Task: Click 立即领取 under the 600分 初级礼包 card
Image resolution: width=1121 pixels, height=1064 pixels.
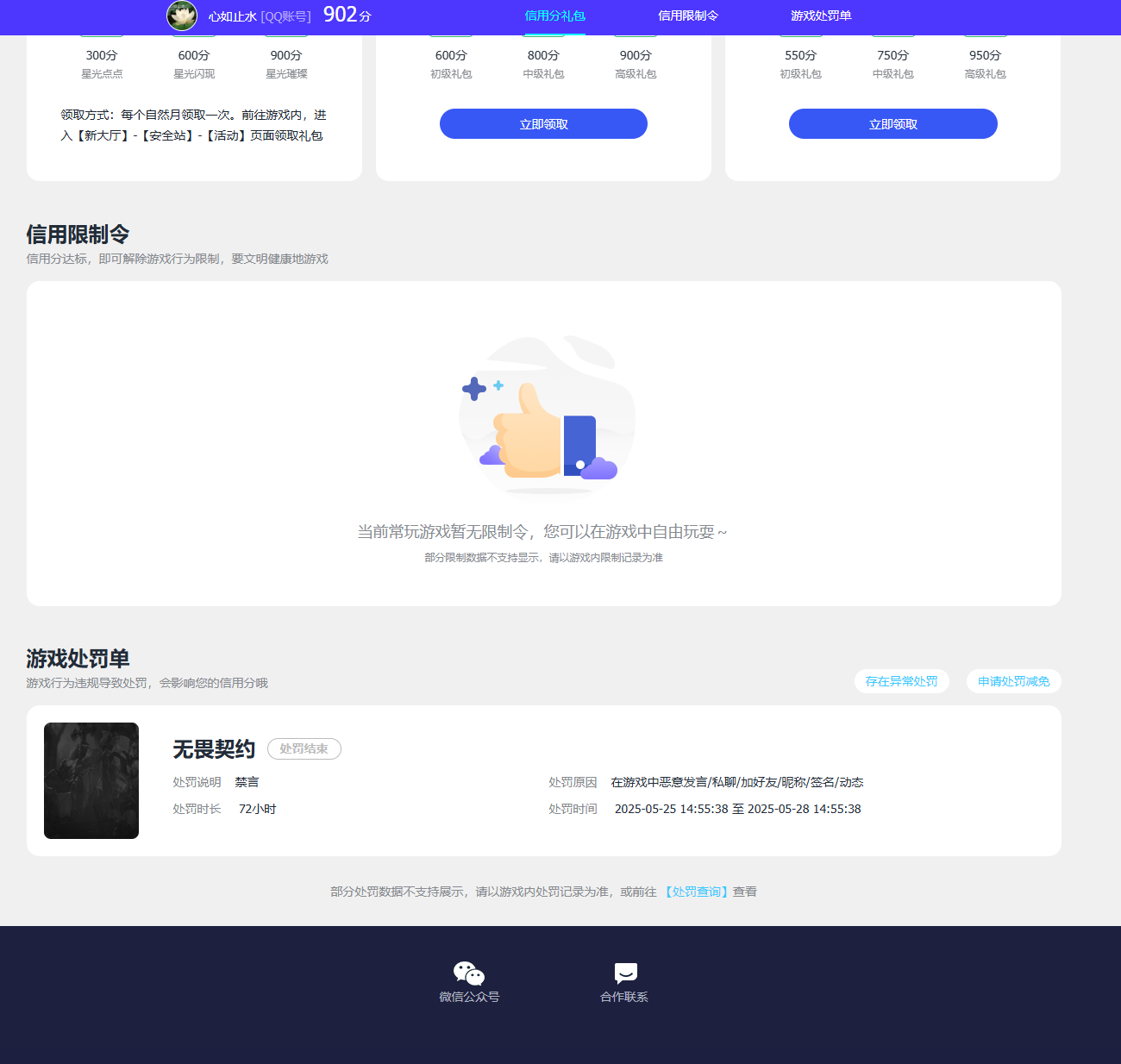Action: coord(543,123)
